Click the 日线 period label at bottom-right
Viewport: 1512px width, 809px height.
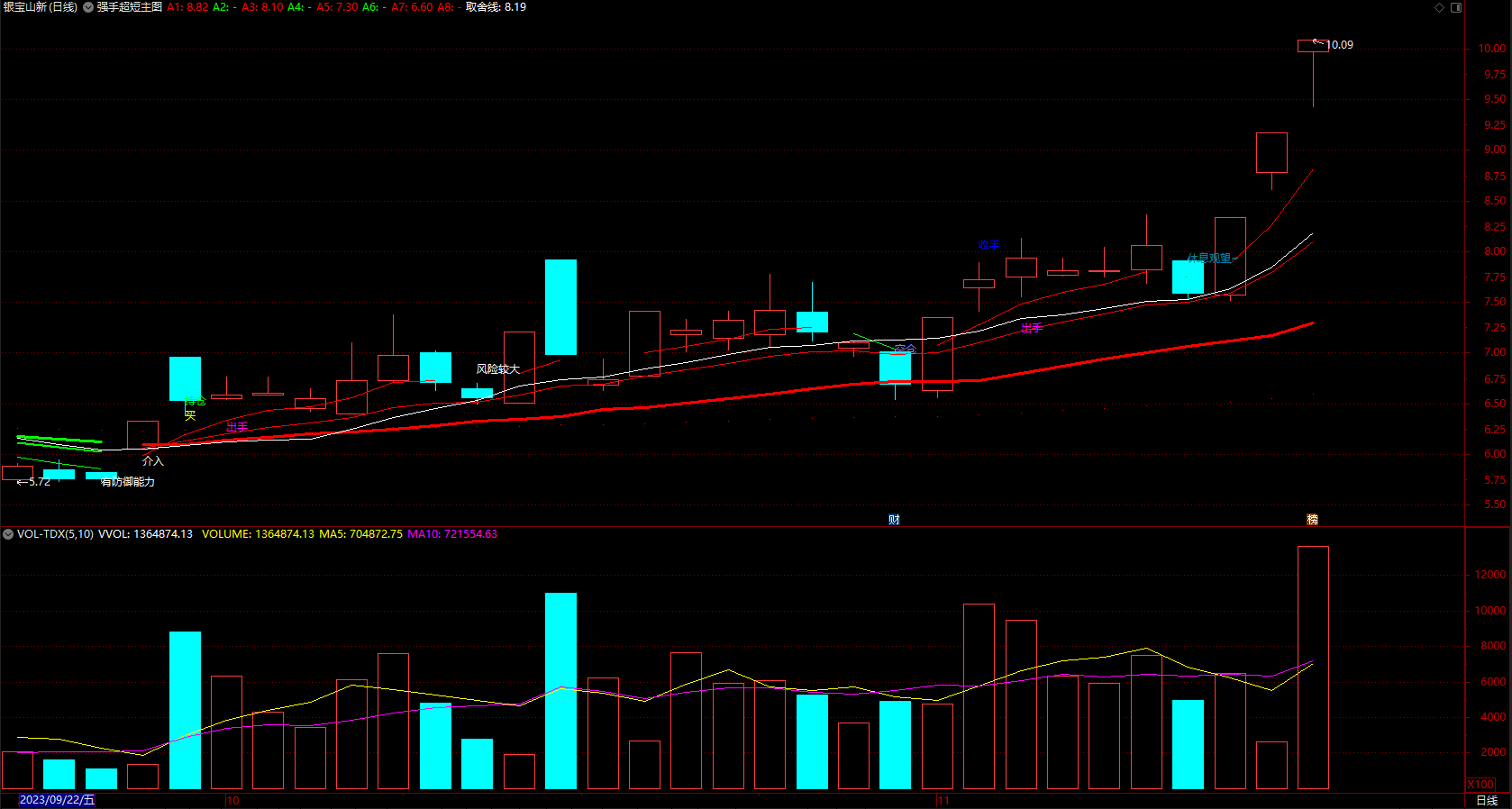pyautogui.click(x=1487, y=800)
